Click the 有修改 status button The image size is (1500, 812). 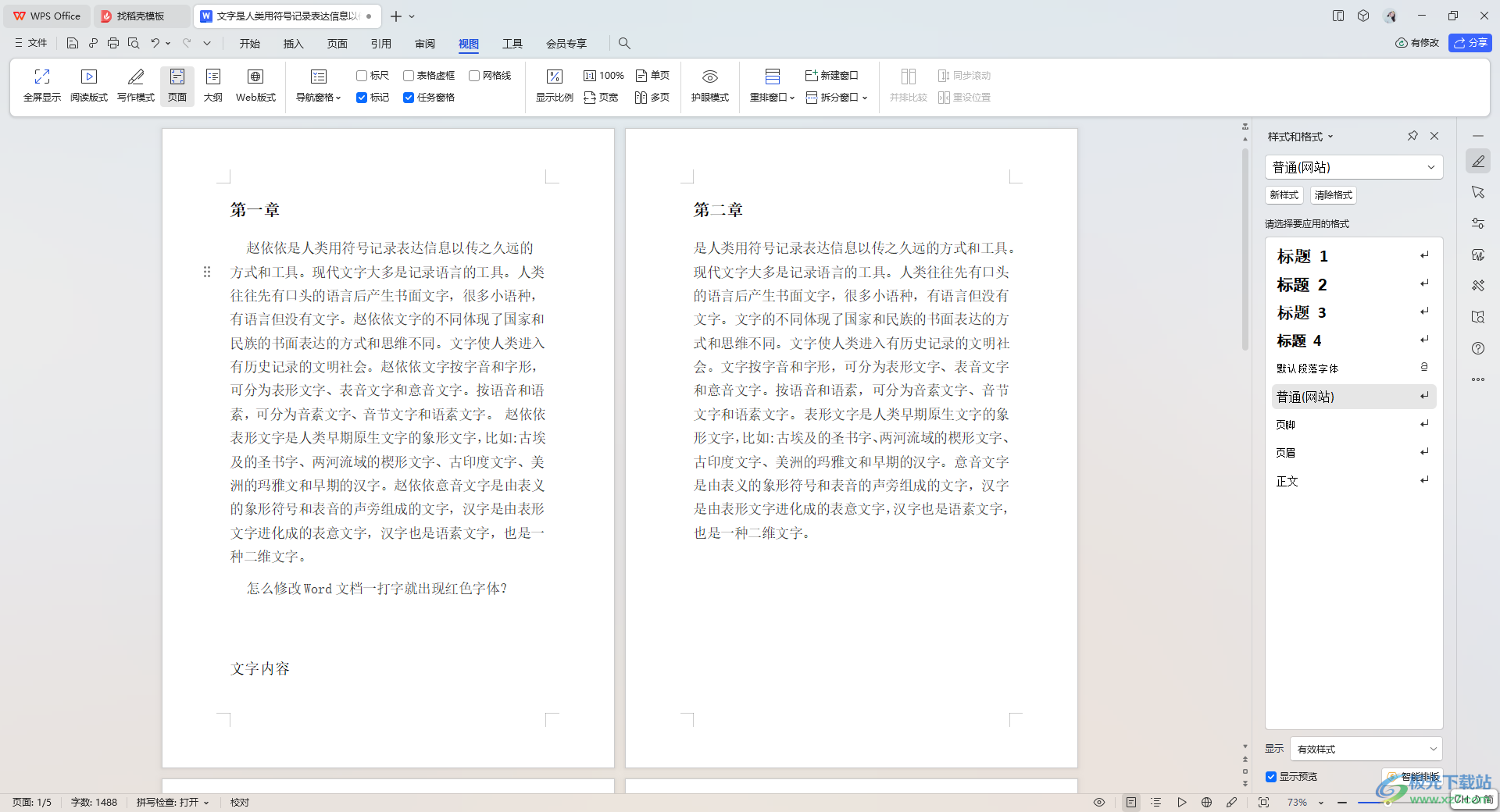click(1417, 43)
